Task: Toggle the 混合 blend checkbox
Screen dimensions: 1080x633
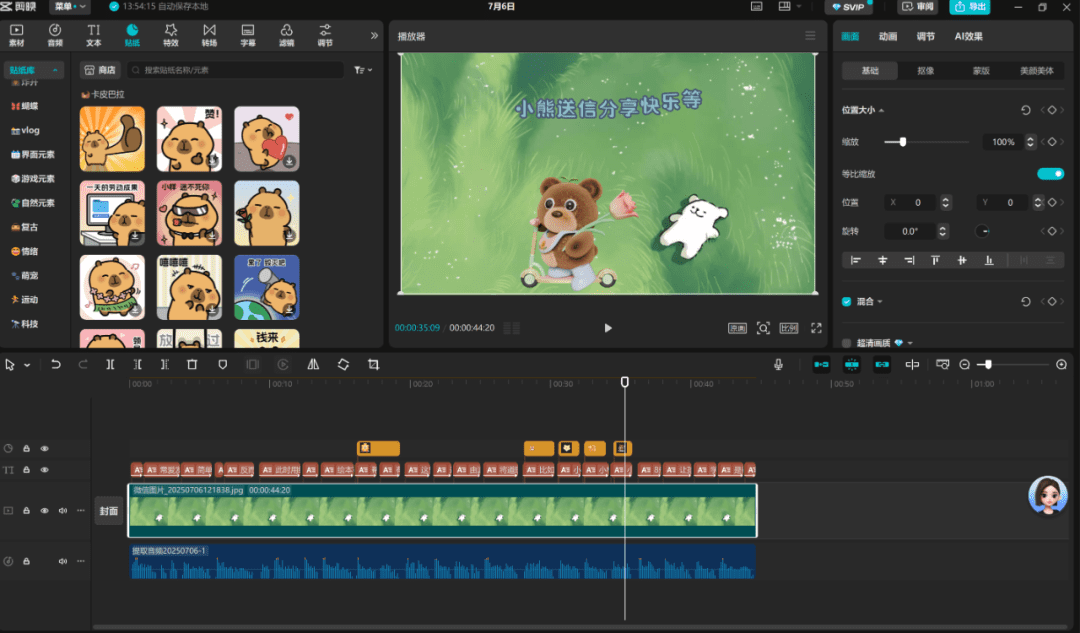Action: [x=847, y=302]
